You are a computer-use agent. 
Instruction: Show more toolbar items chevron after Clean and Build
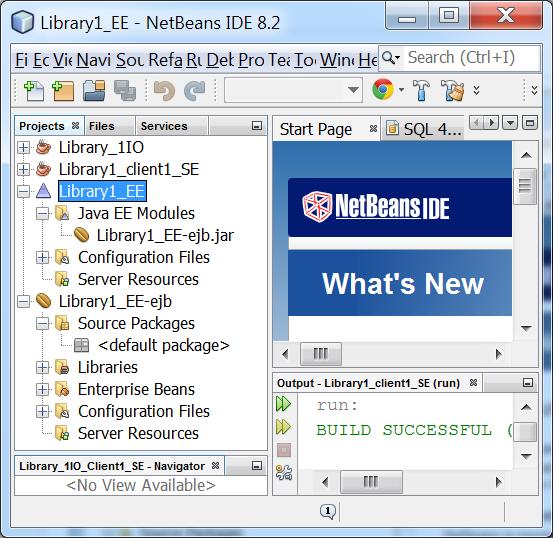pos(476,90)
